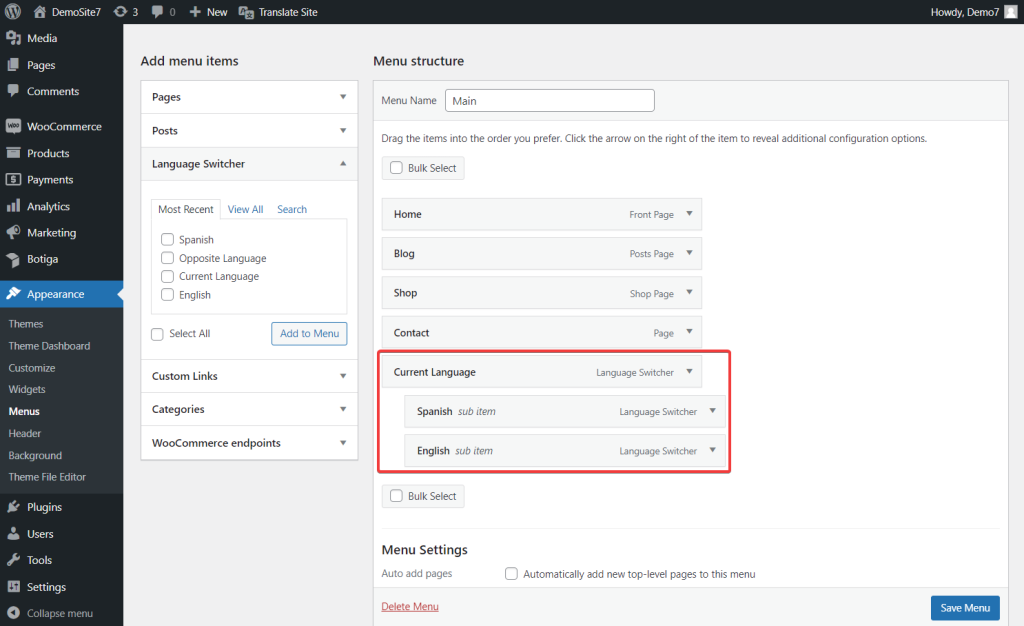Screen dimensions: 1024x626
Task: Open the Comments sidebar icon
Action: click(x=13, y=91)
